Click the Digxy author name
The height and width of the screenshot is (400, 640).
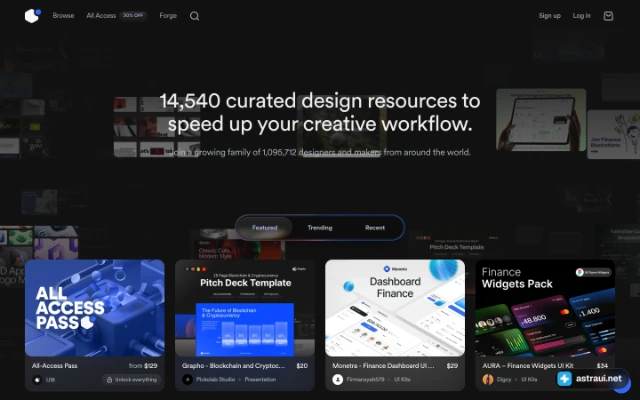[504, 380]
